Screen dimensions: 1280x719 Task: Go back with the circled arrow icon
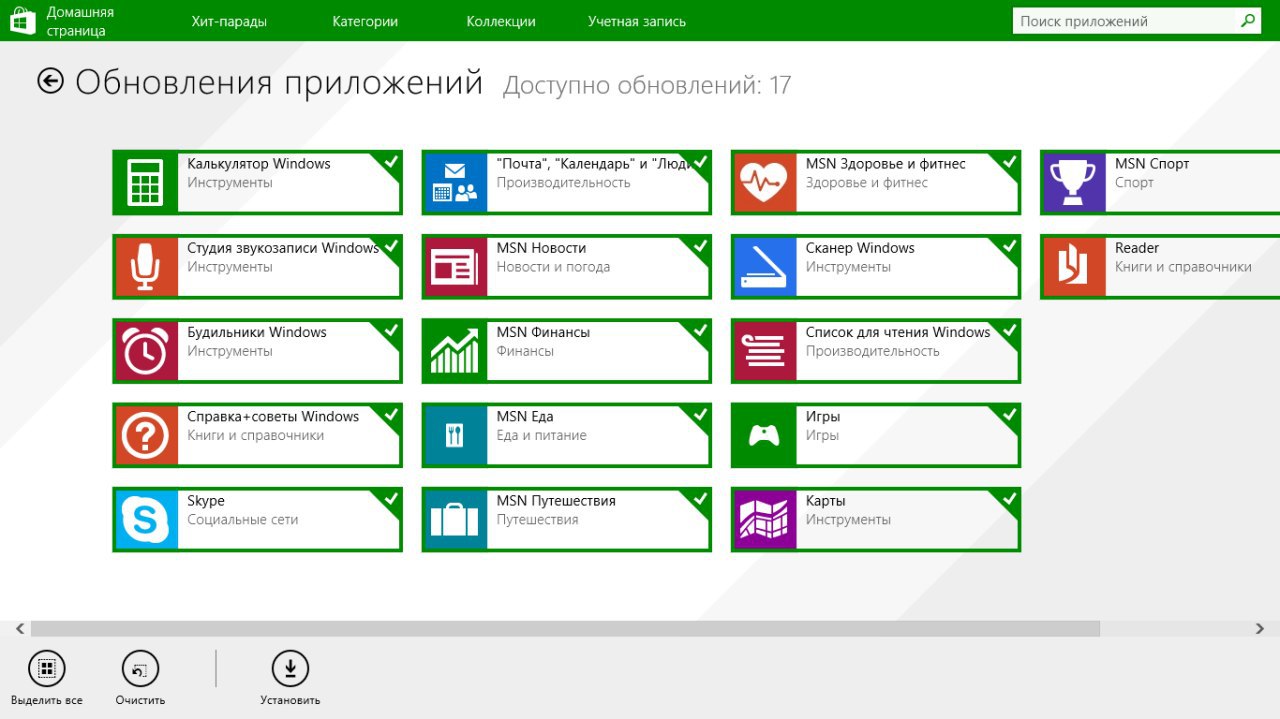(x=51, y=81)
